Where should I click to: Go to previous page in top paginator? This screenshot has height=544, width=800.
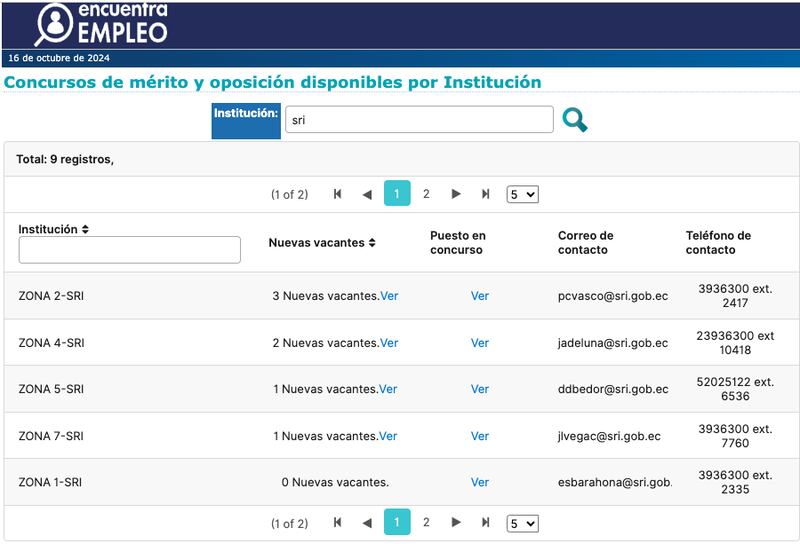coord(367,194)
